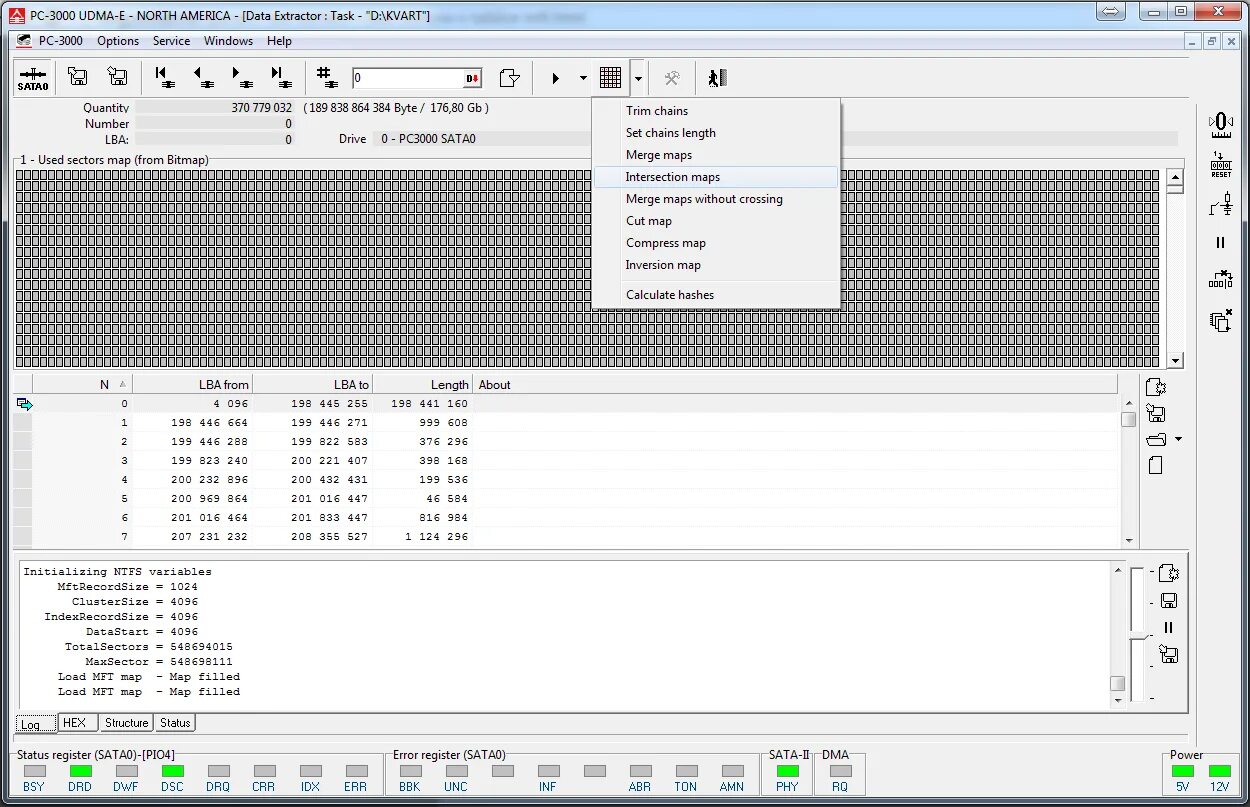The height and width of the screenshot is (807, 1250).
Task: Click the LBA to column header
Action: 312,385
